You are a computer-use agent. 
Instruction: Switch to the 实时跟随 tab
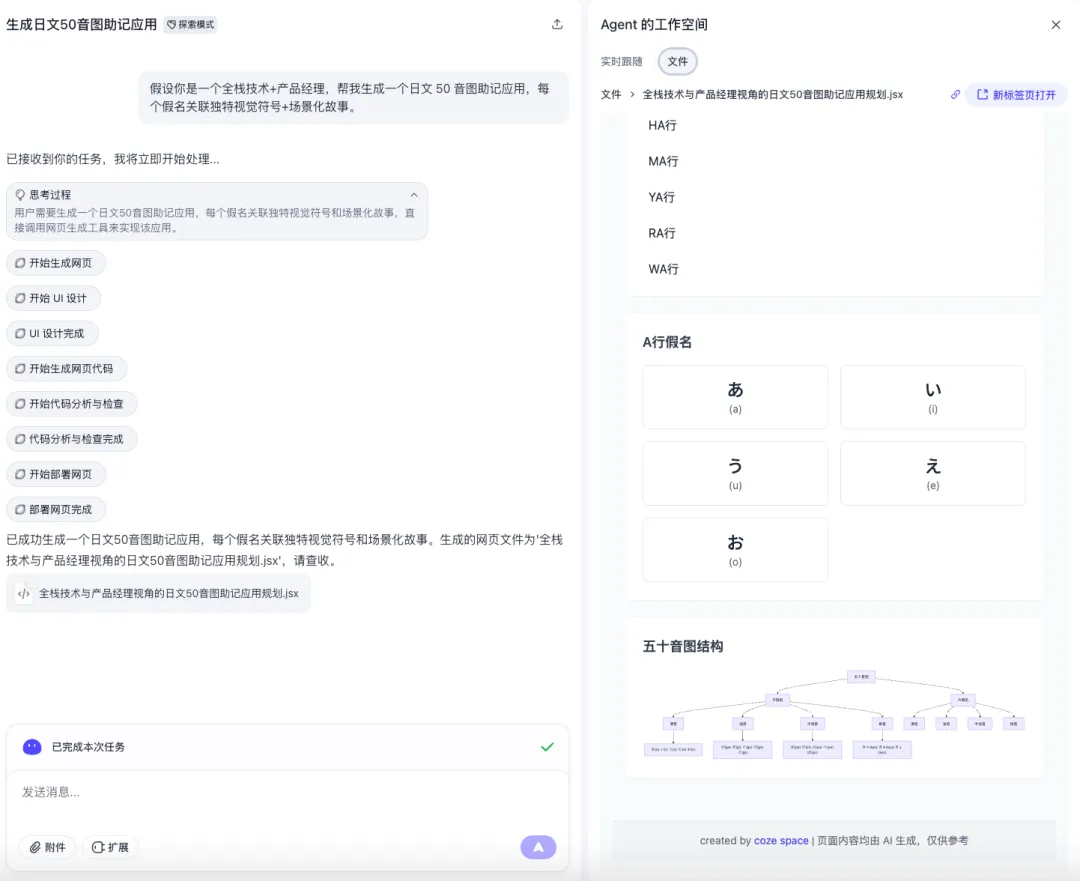622,62
